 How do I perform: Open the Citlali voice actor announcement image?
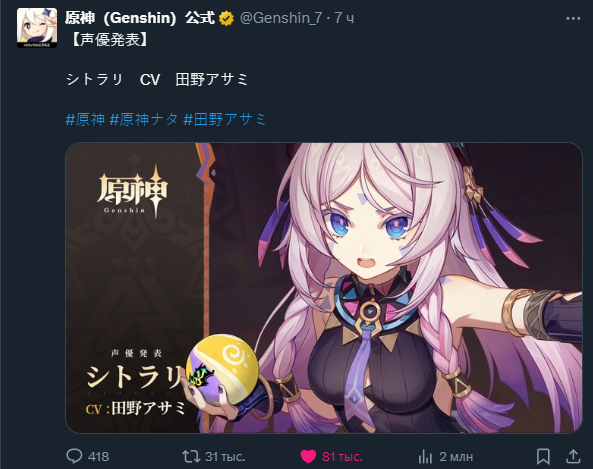tap(324, 288)
